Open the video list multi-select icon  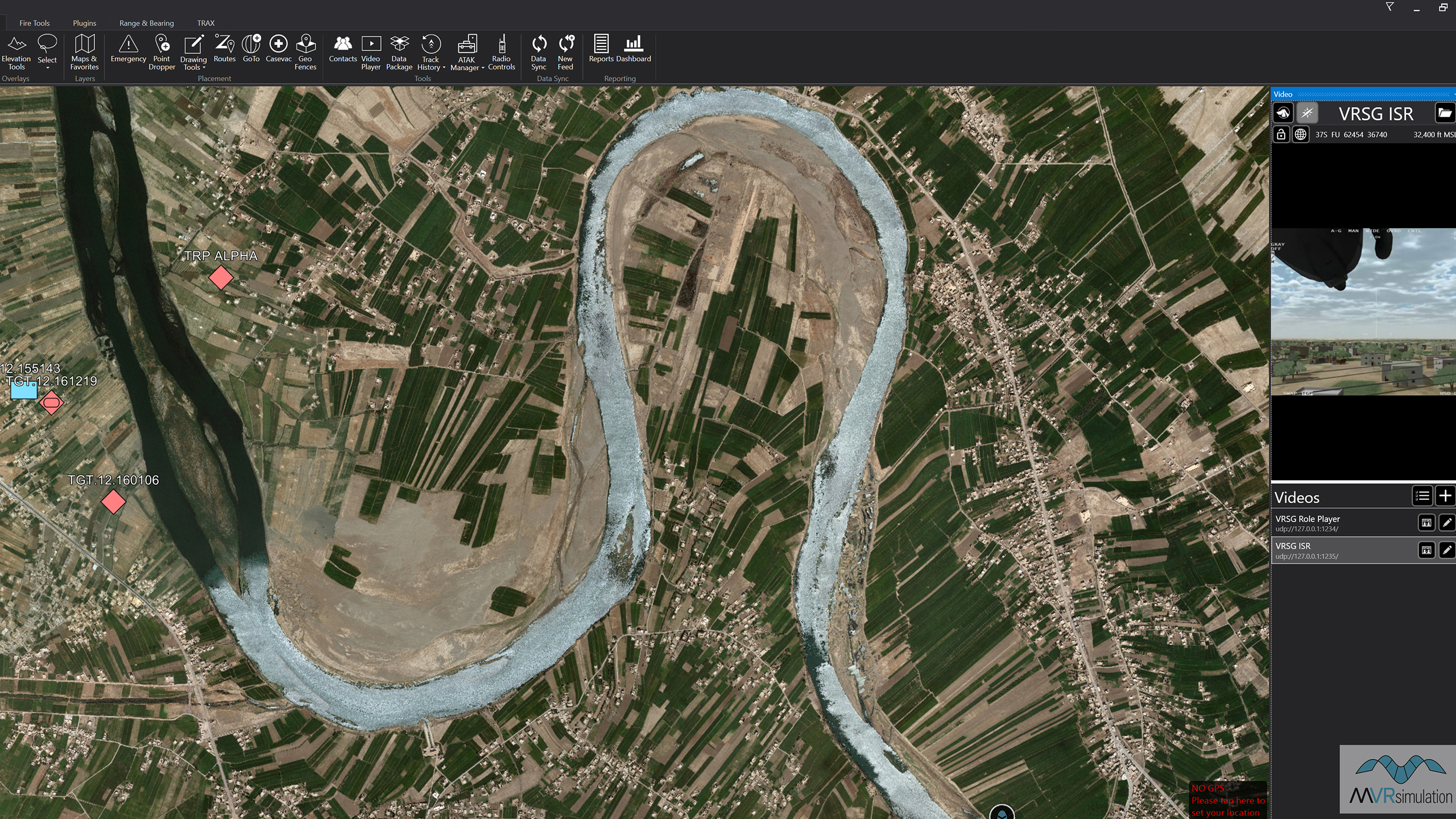pos(1422,496)
